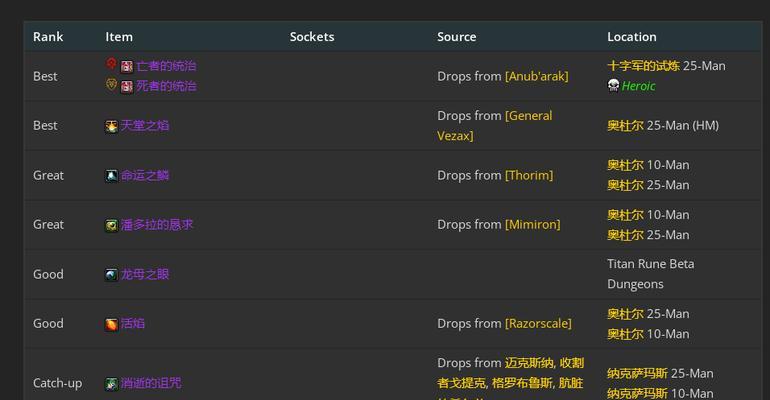Open the [Anub'arak] boss link
This screenshot has width=770, height=400.
536,76
